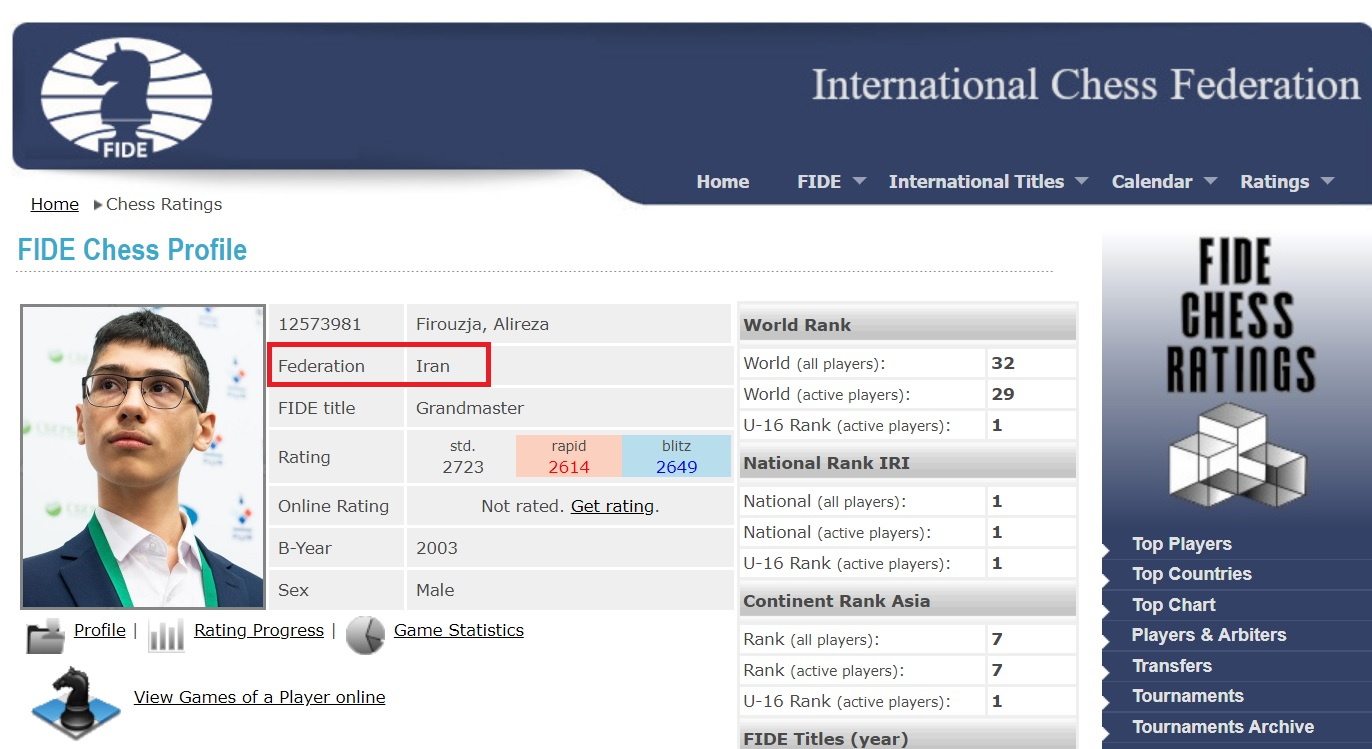Image resolution: width=1372 pixels, height=749 pixels.
Task: Expand the Ratings dropdown arrow
Action: 1327,181
